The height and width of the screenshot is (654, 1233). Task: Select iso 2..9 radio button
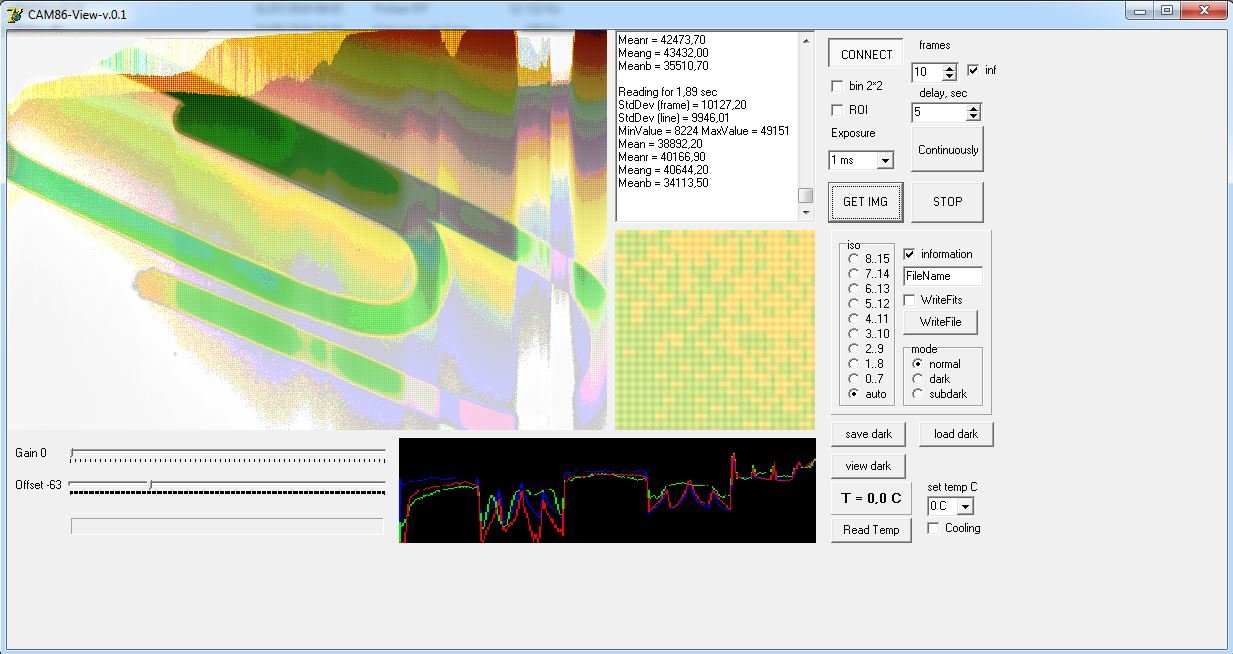point(853,349)
